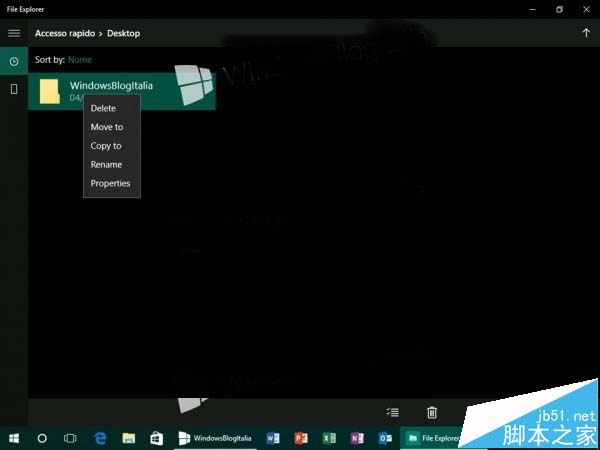600x450 pixels.
Task: Select the device storage sidebar icon
Action: [x=14, y=89]
